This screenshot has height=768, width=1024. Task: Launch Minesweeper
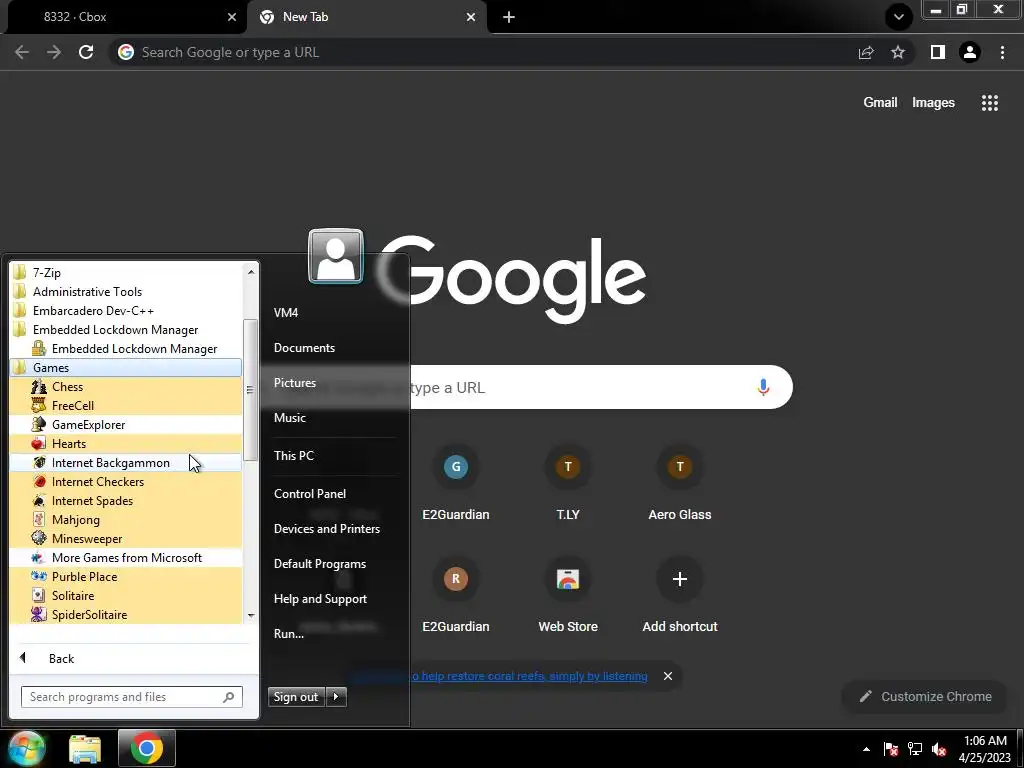(126, 538)
